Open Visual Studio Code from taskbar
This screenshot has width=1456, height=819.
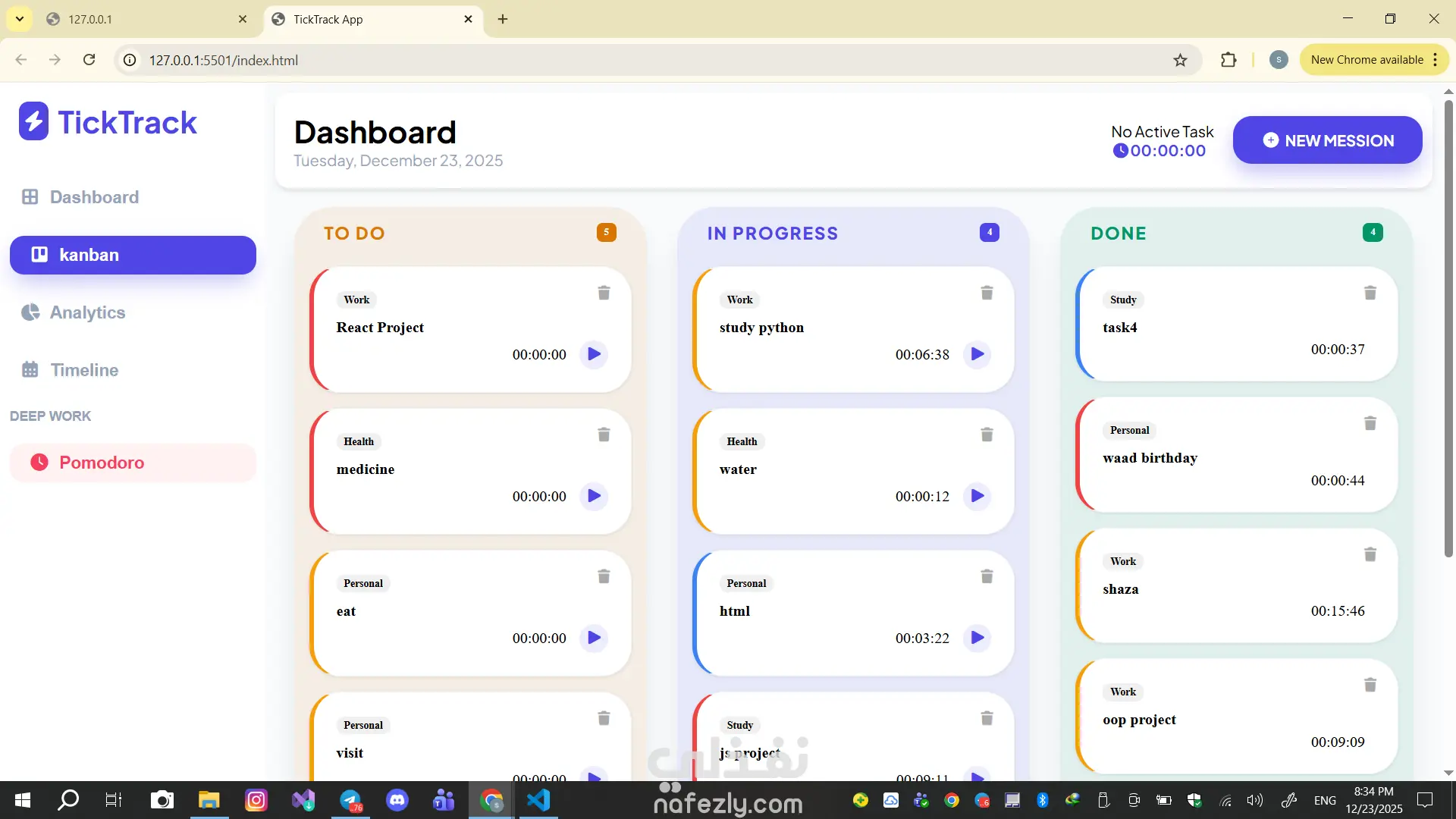(538, 800)
